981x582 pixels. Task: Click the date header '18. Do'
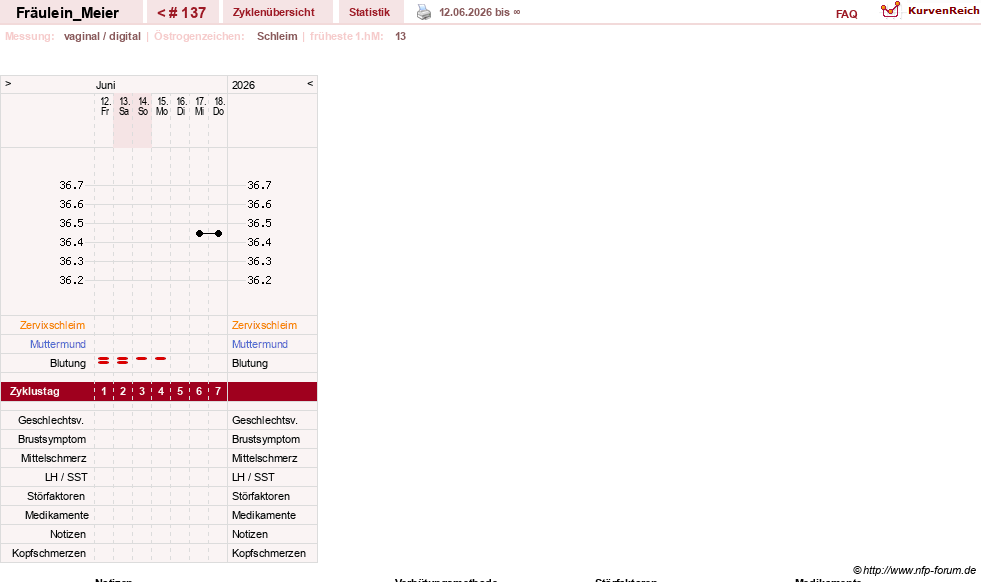(x=218, y=106)
